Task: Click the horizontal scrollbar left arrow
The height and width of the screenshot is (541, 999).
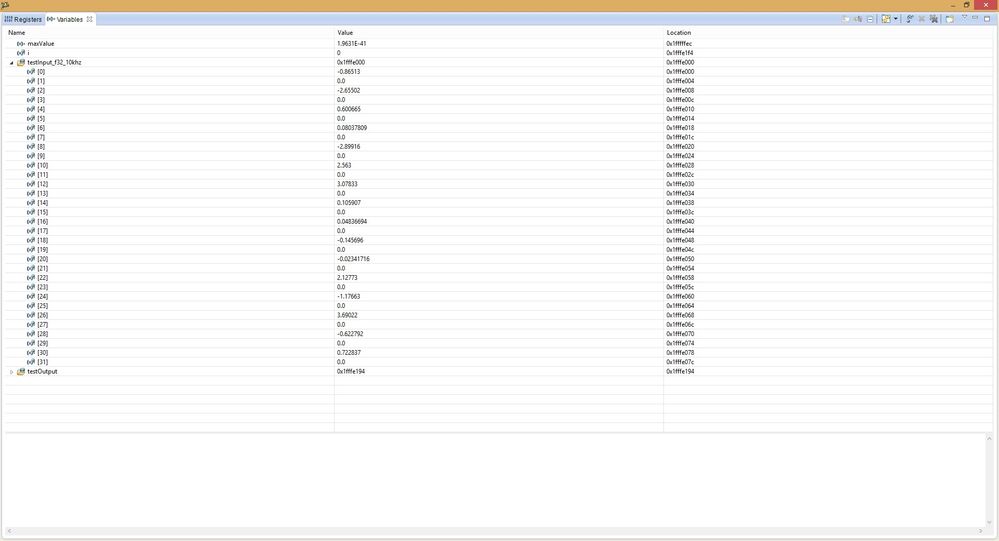Action: [9, 531]
